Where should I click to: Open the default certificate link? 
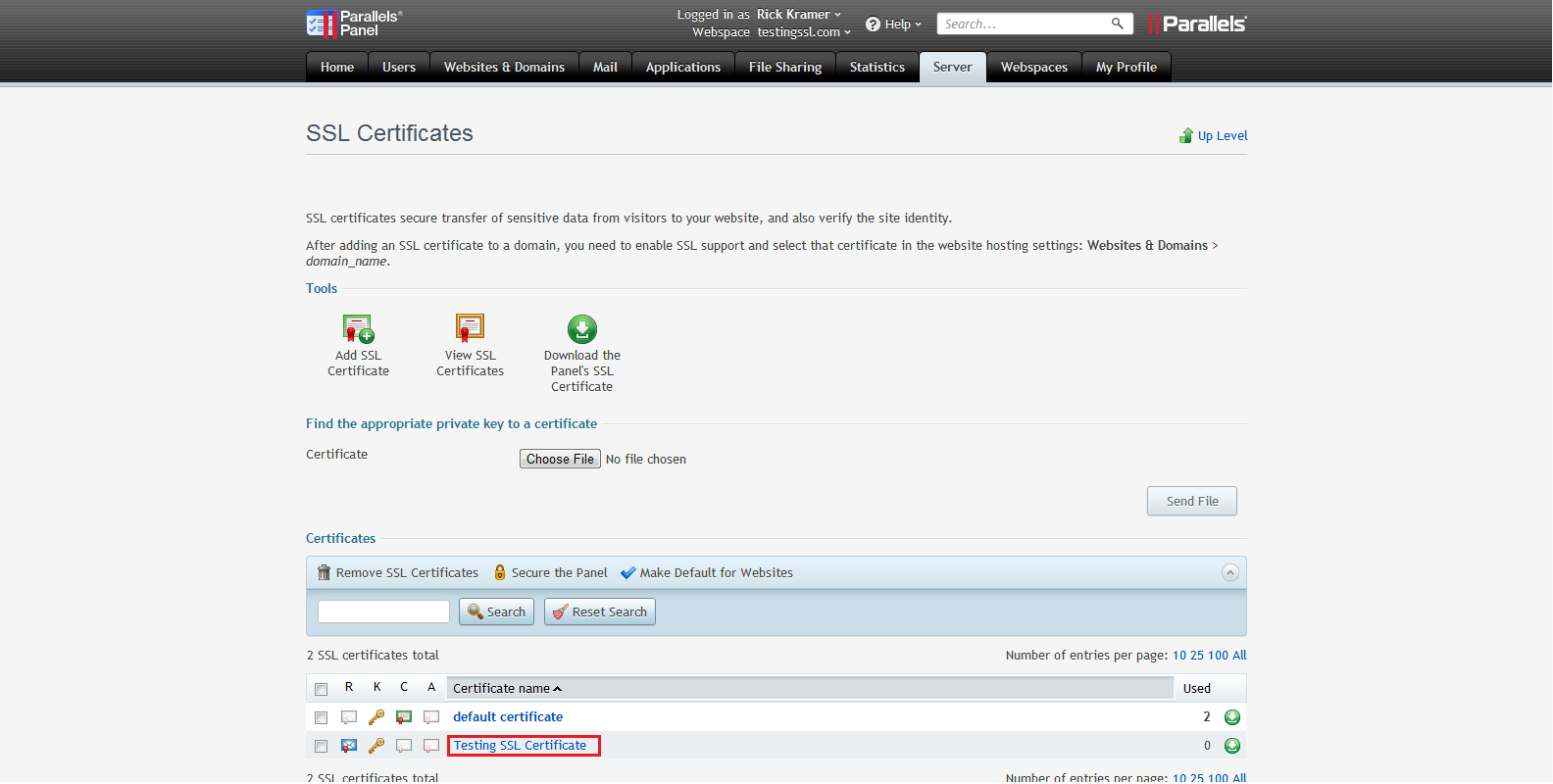point(508,716)
